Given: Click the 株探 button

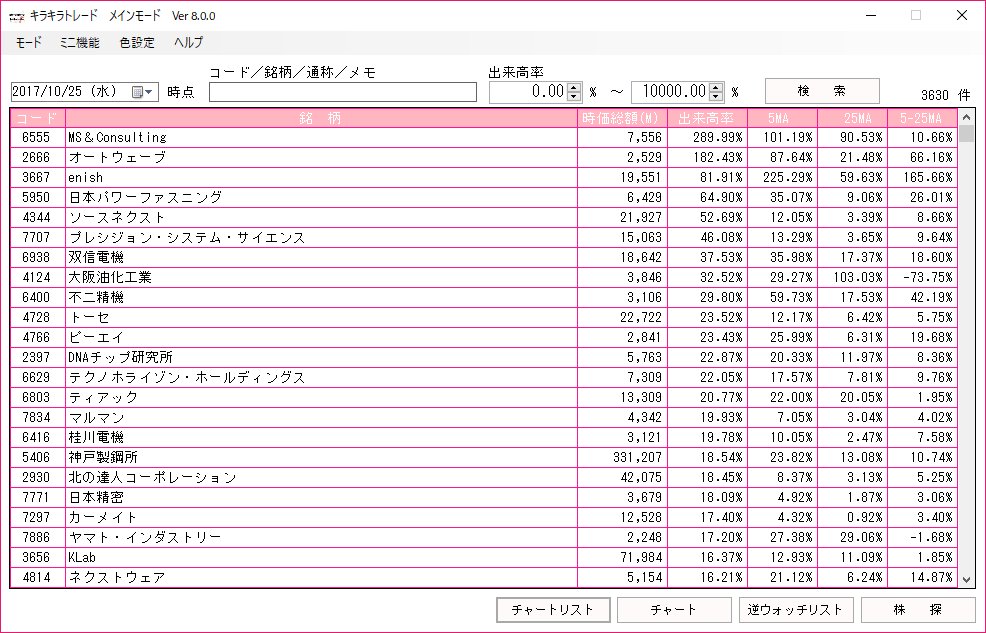Looking at the screenshot, I should [x=917, y=610].
